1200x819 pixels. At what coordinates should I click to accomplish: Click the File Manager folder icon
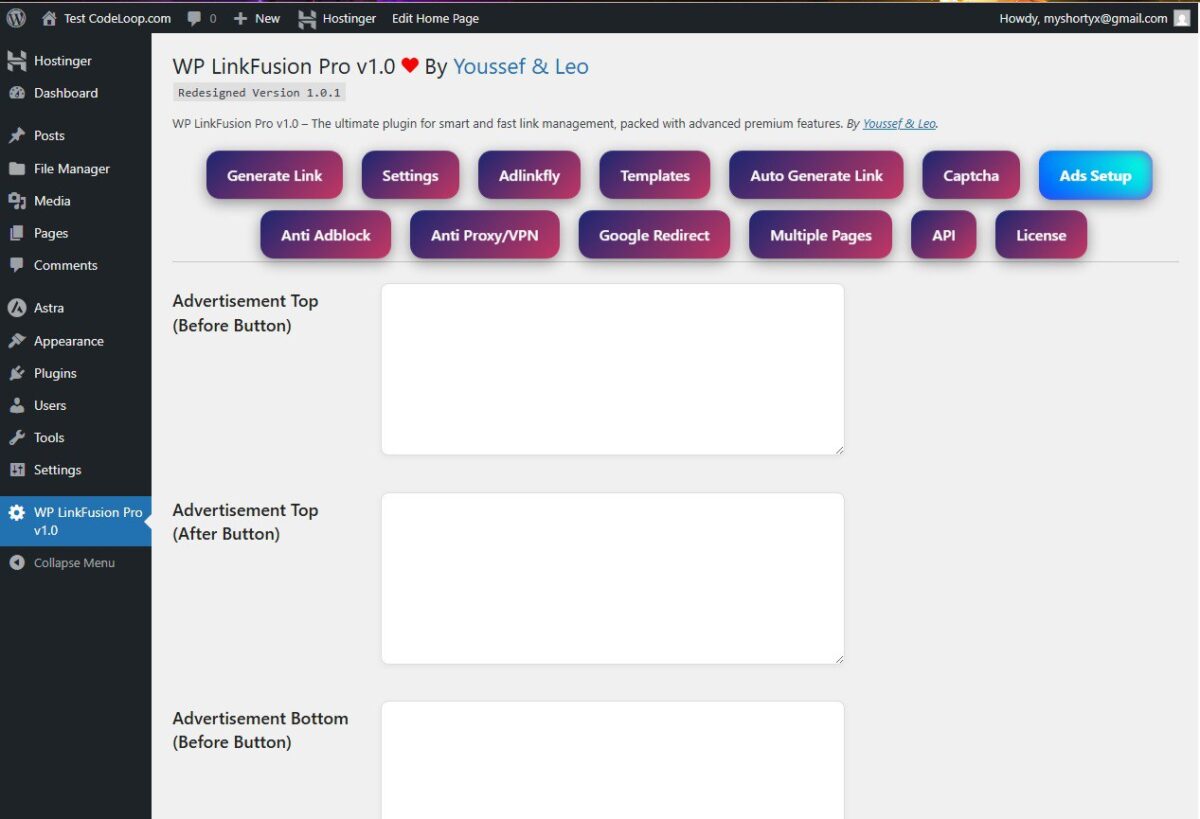click(17, 169)
